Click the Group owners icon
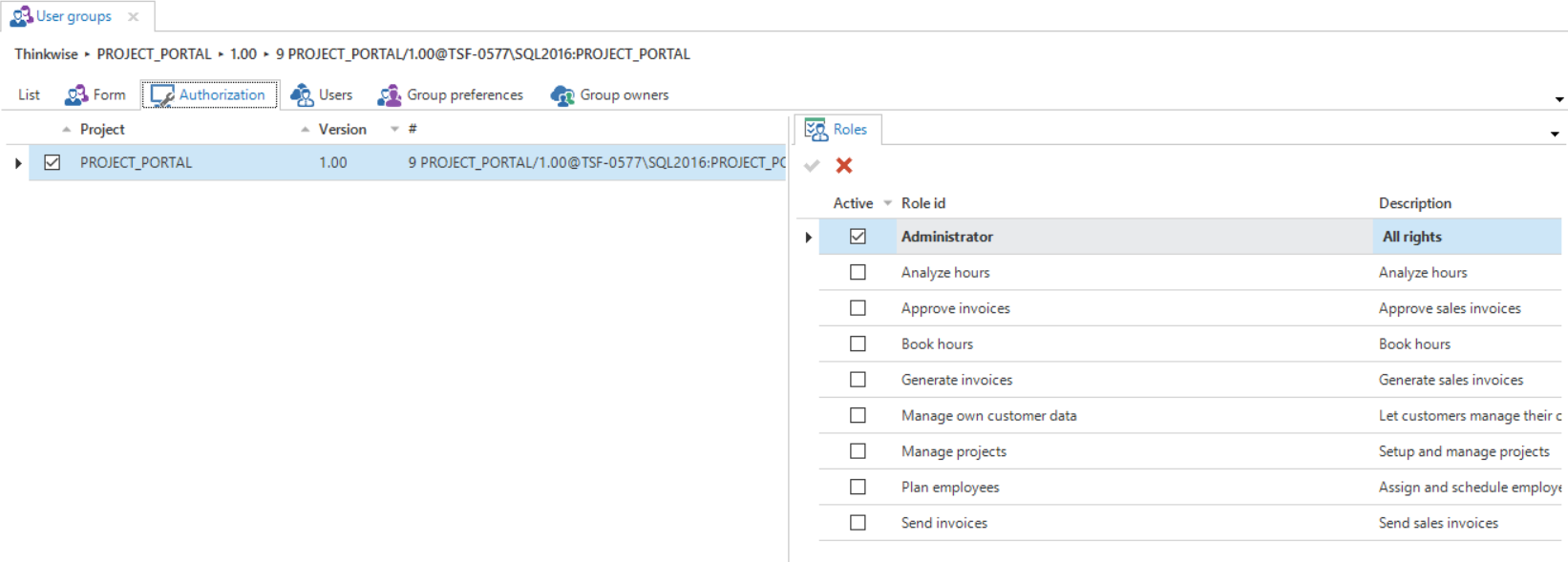The image size is (1568, 562). pyautogui.click(x=562, y=95)
